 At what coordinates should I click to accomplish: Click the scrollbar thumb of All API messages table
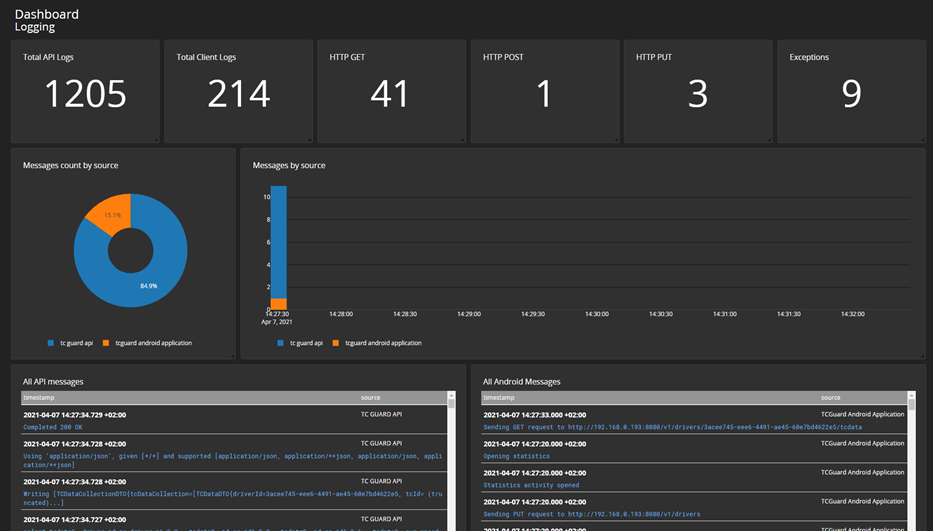coord(452,404)
